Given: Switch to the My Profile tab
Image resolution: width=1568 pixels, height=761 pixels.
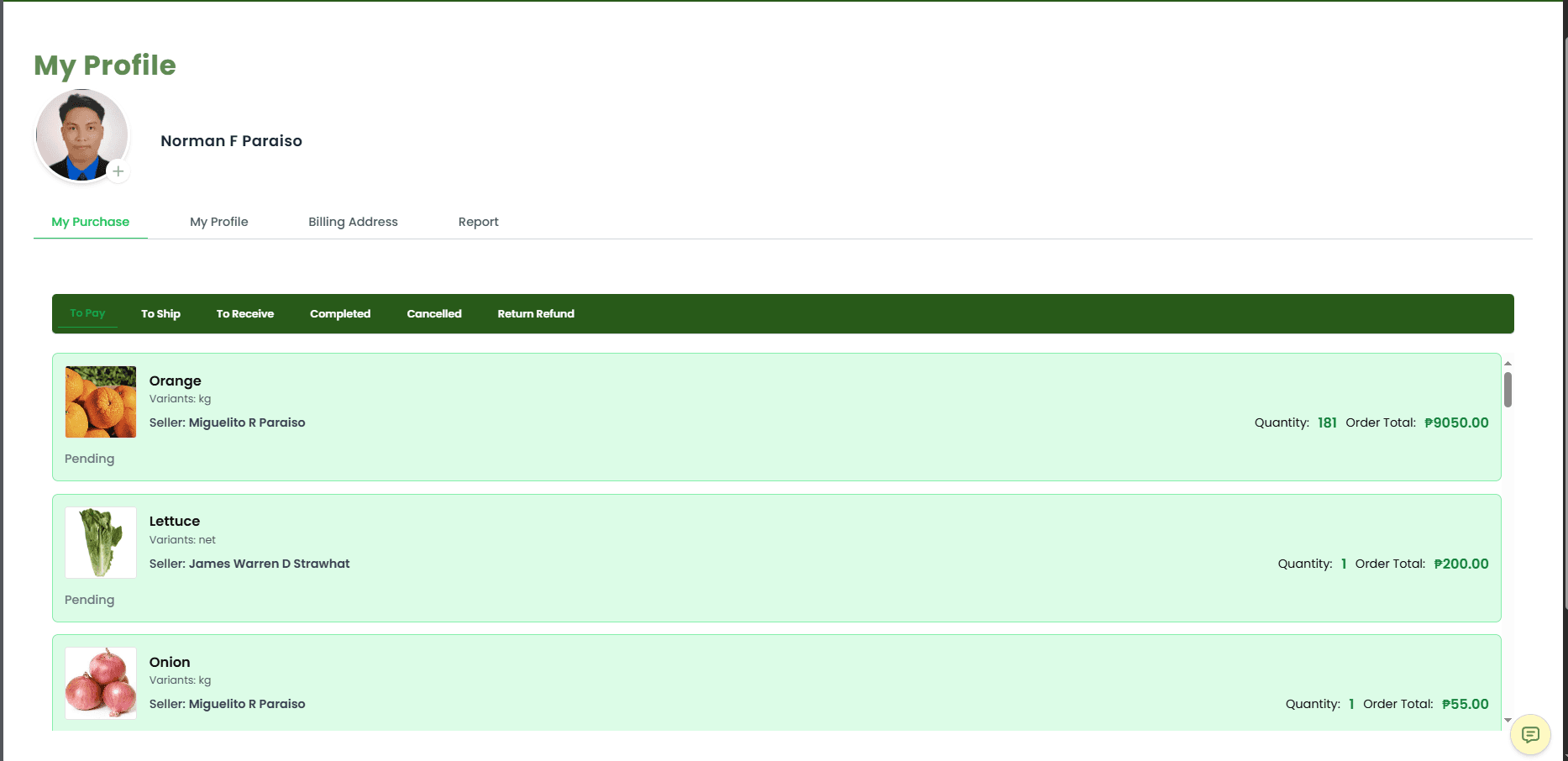Looking at the screenshot, I should pos(219,222).
